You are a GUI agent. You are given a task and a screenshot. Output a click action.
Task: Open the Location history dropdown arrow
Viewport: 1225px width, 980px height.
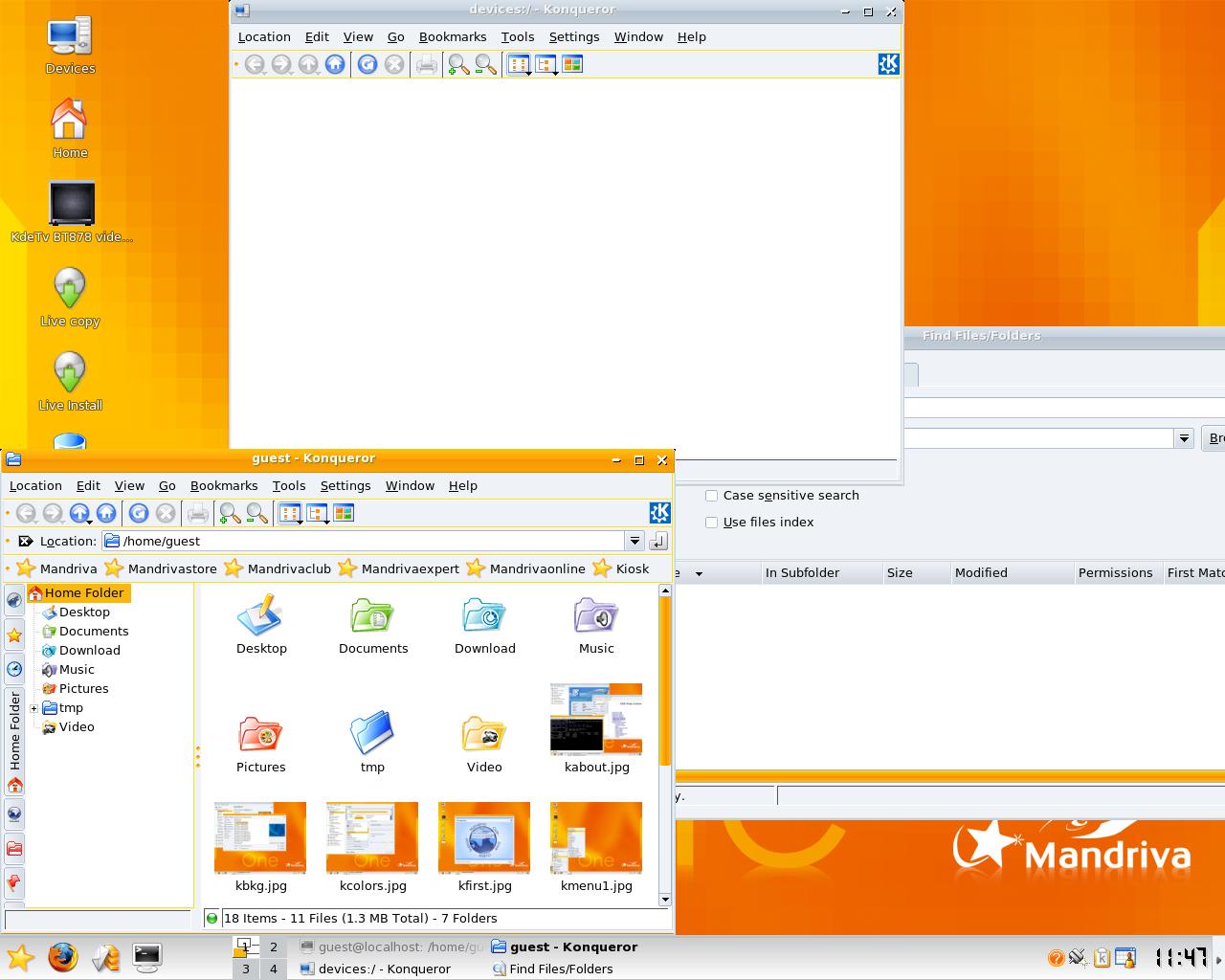[x=635, y=542]
